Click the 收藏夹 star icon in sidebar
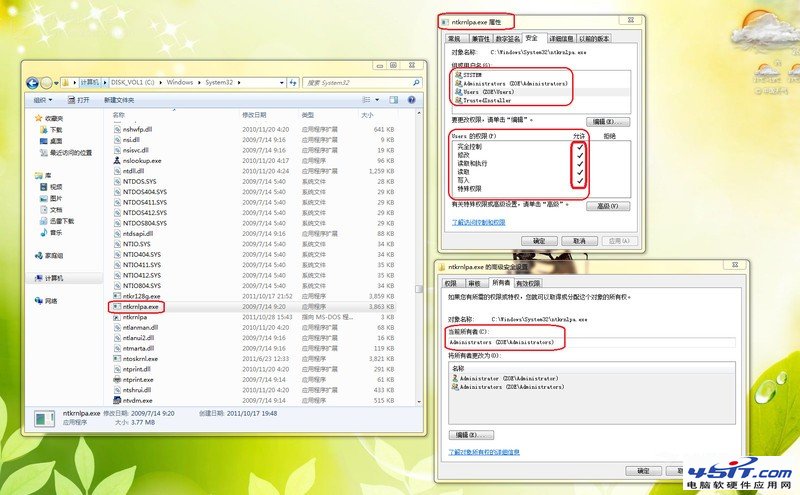The width and height of the screenshot is (800, 495). [x=38, y=118]
